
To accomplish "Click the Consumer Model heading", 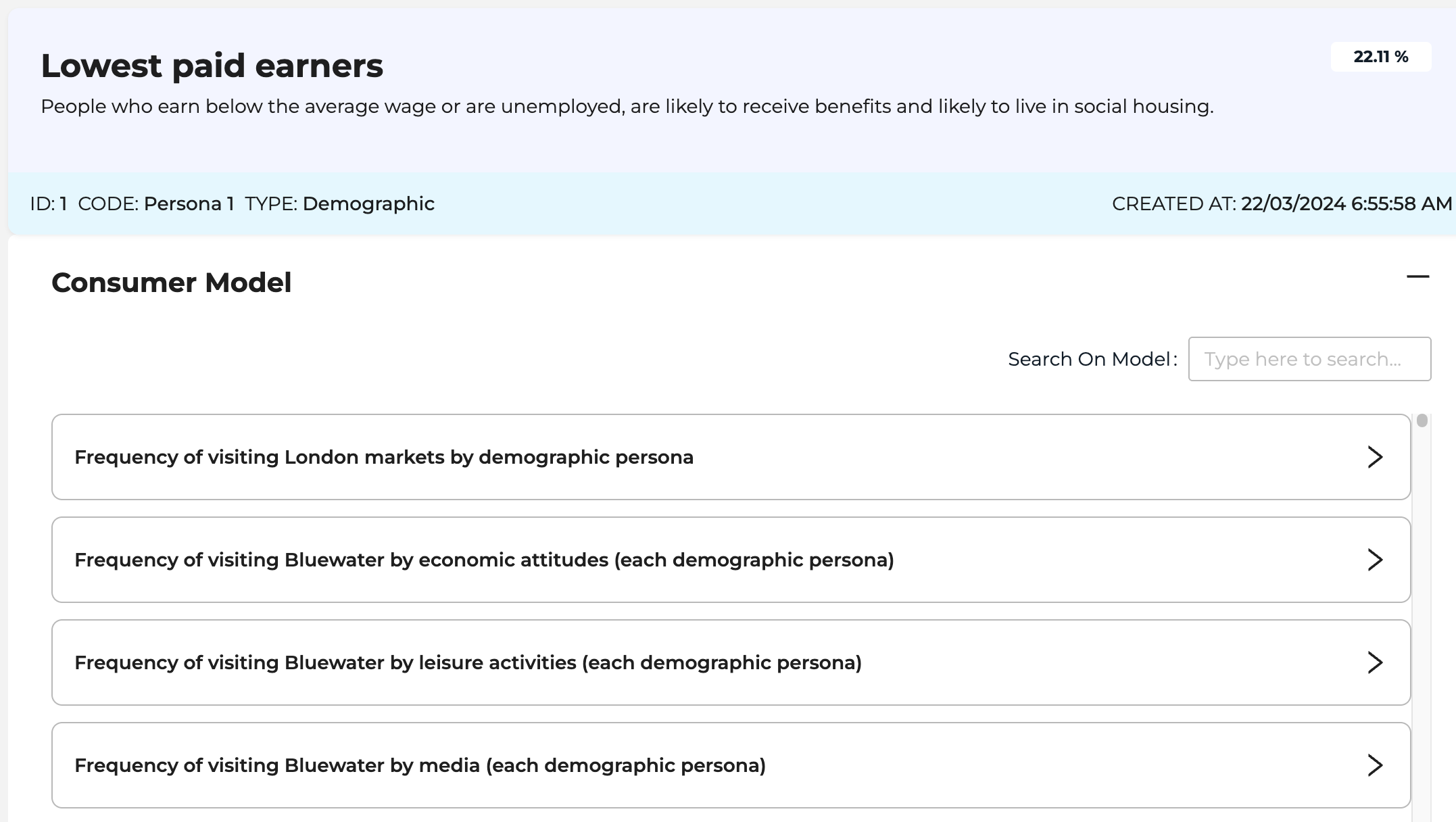I will click(172, 283).
